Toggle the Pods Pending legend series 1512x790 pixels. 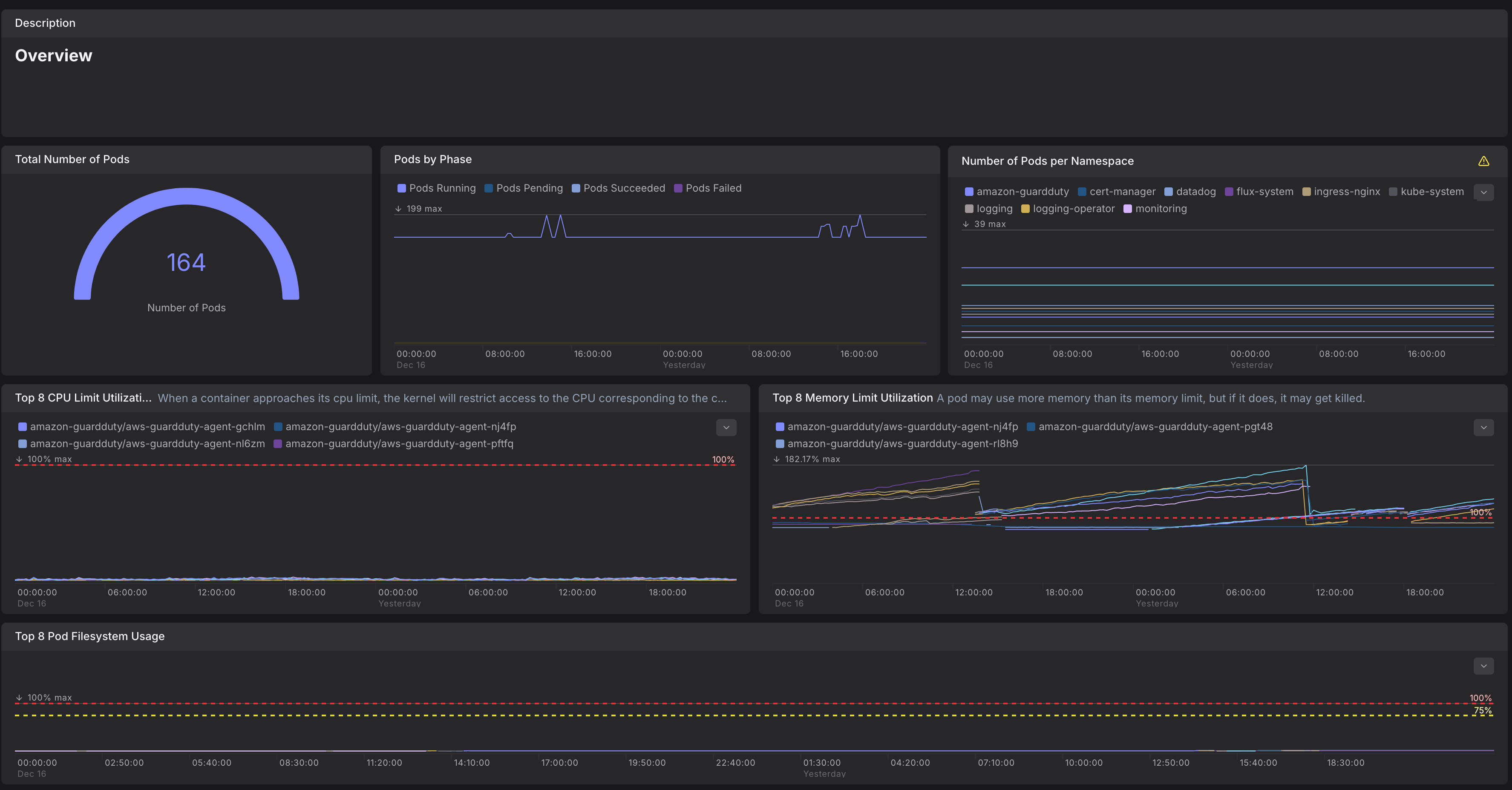pos(529,188)
